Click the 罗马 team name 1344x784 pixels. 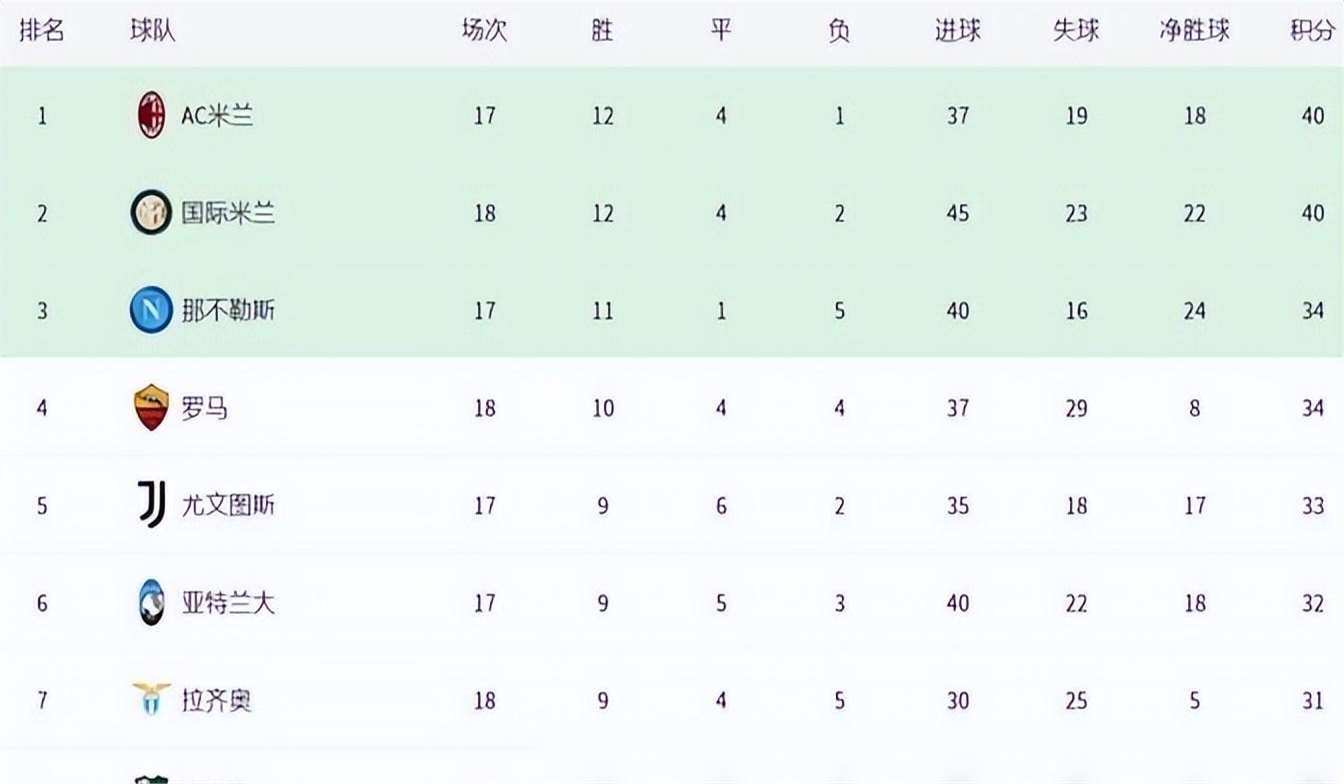[204, 408]
